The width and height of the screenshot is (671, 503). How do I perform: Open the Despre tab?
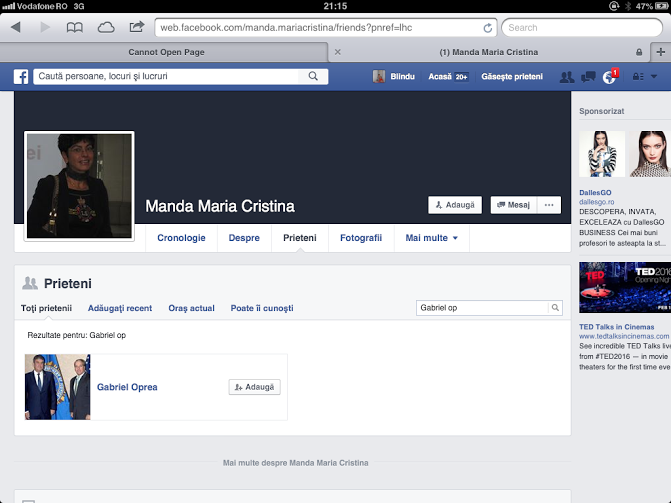244,238
